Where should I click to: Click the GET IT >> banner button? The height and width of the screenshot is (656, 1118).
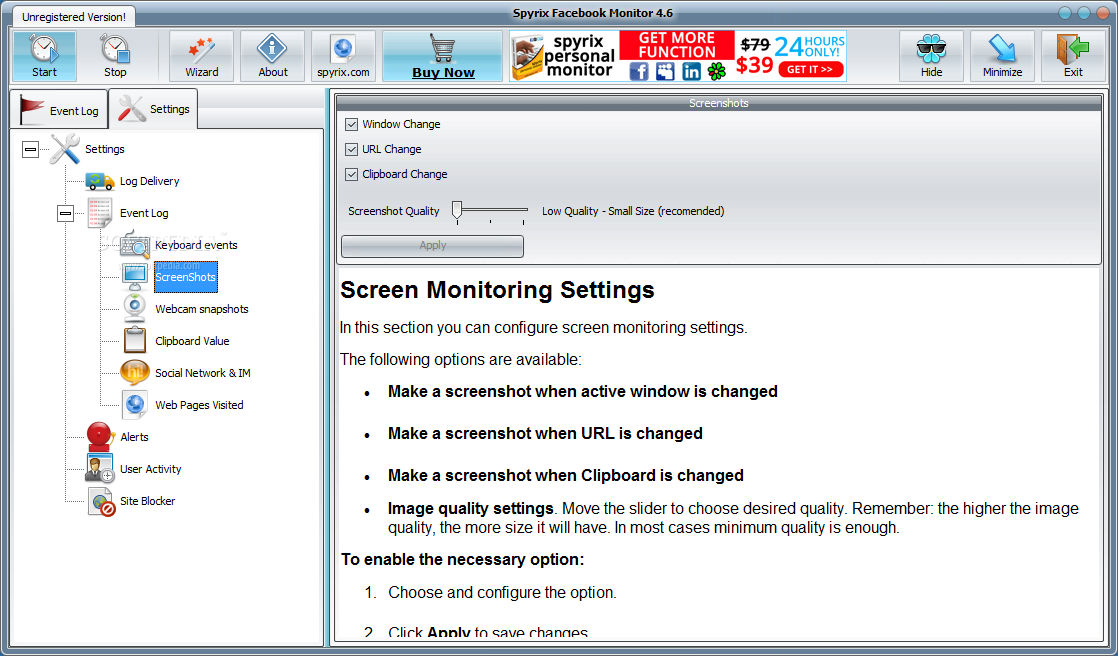click(x=811, y=69)
